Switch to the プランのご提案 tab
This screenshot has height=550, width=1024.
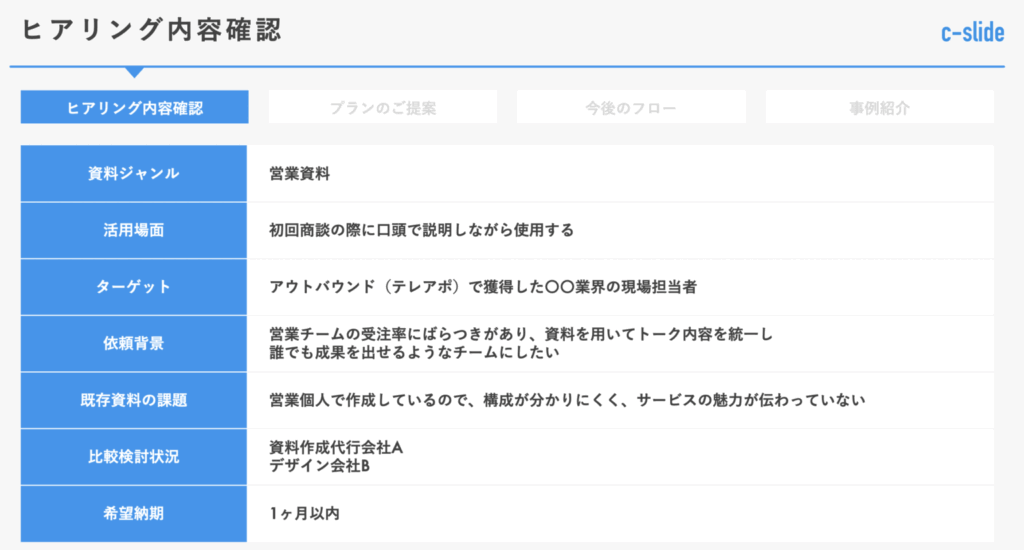pos(382,107)
